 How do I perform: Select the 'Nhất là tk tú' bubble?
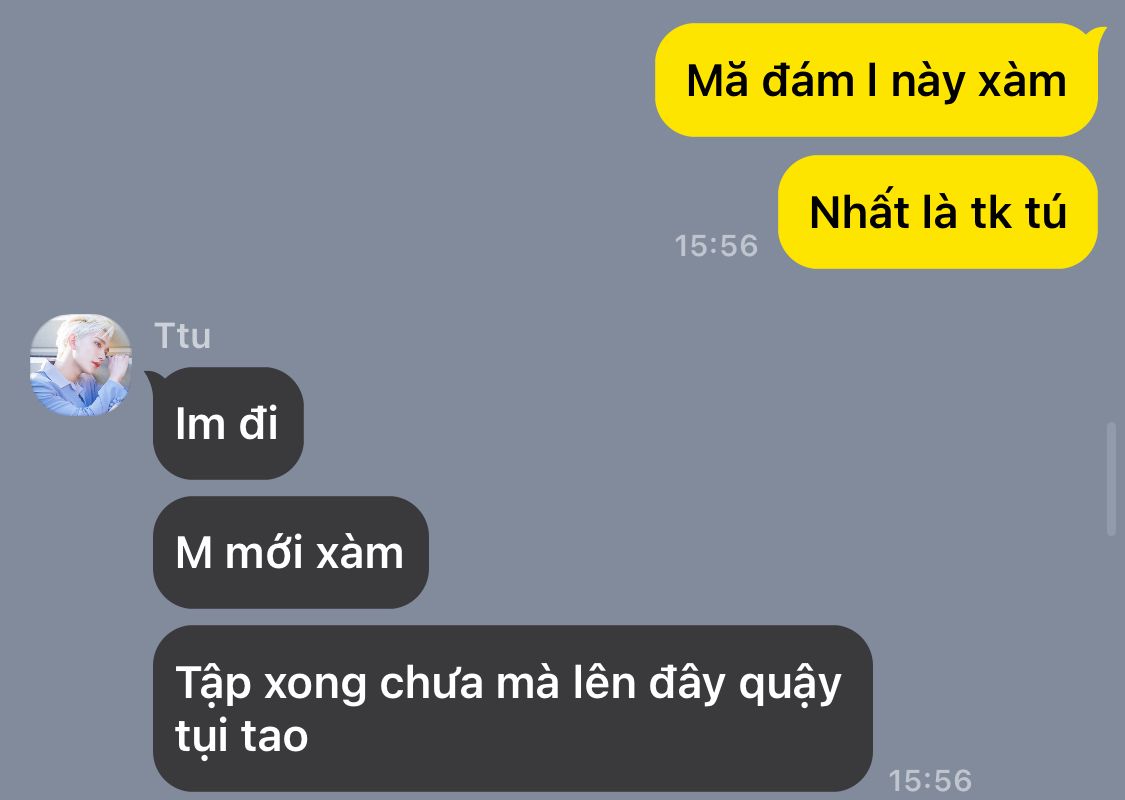(x=938, y=212)
